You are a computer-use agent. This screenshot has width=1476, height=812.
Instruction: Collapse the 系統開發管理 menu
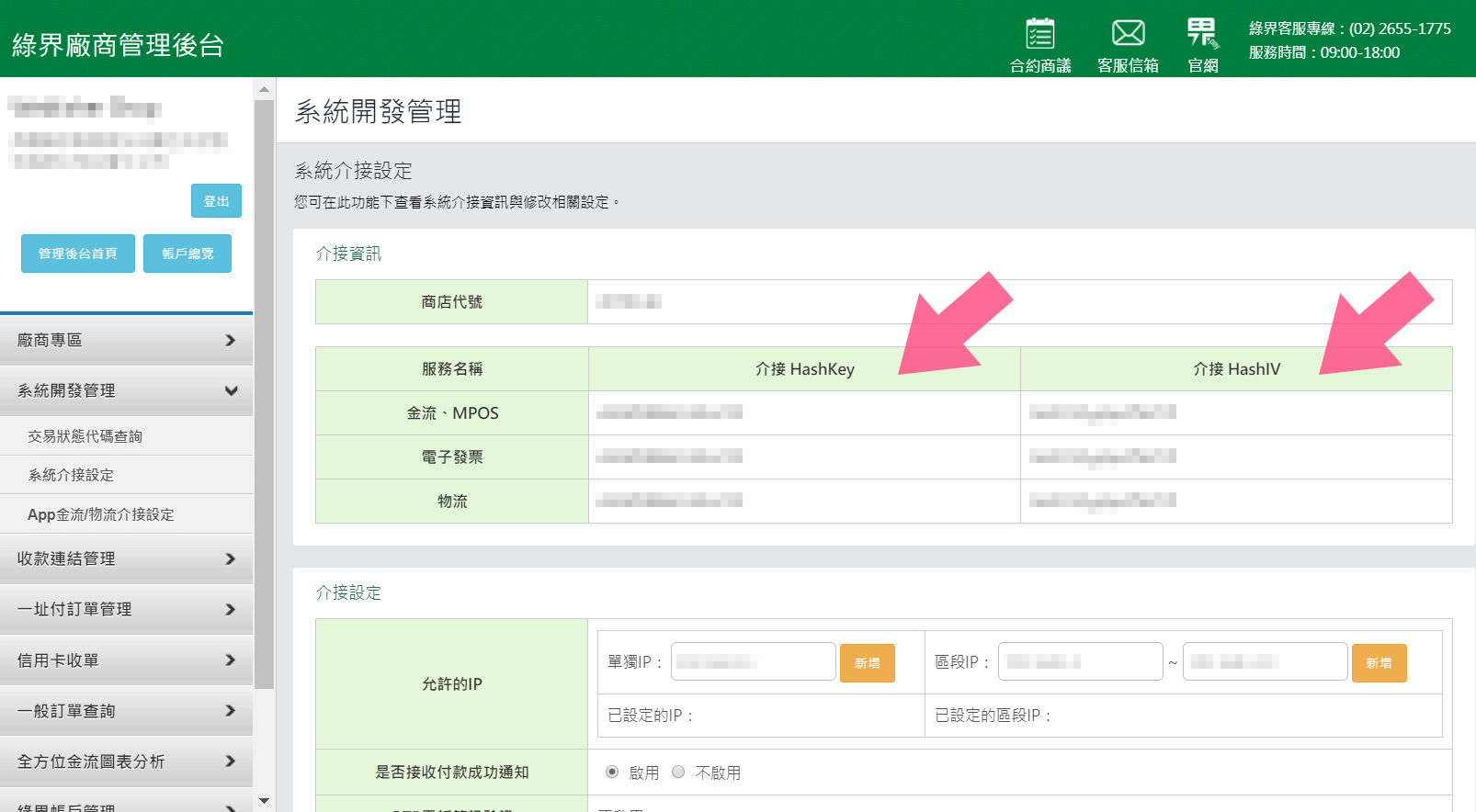126,390
